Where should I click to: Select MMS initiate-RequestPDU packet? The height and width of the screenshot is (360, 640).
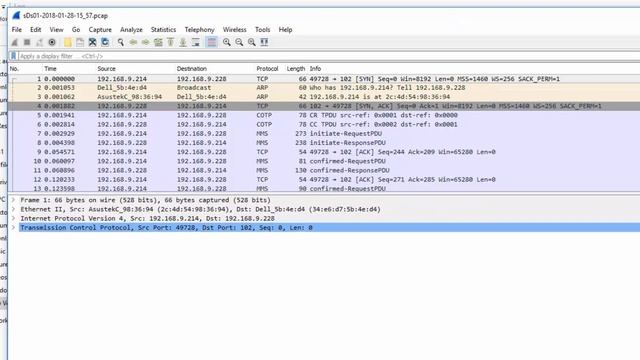[x=324, y=133]
